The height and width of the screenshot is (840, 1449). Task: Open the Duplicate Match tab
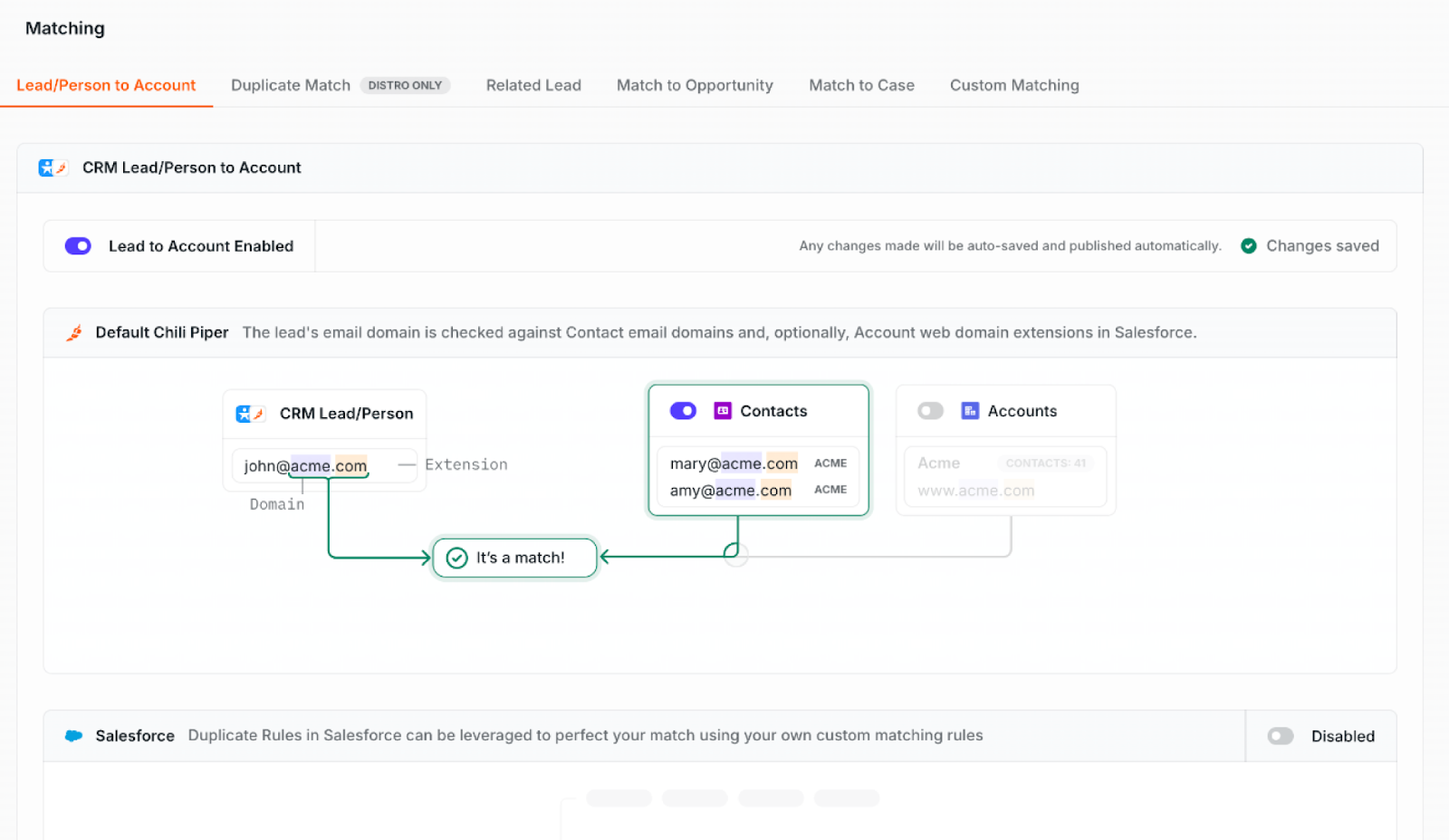point(291,85)
